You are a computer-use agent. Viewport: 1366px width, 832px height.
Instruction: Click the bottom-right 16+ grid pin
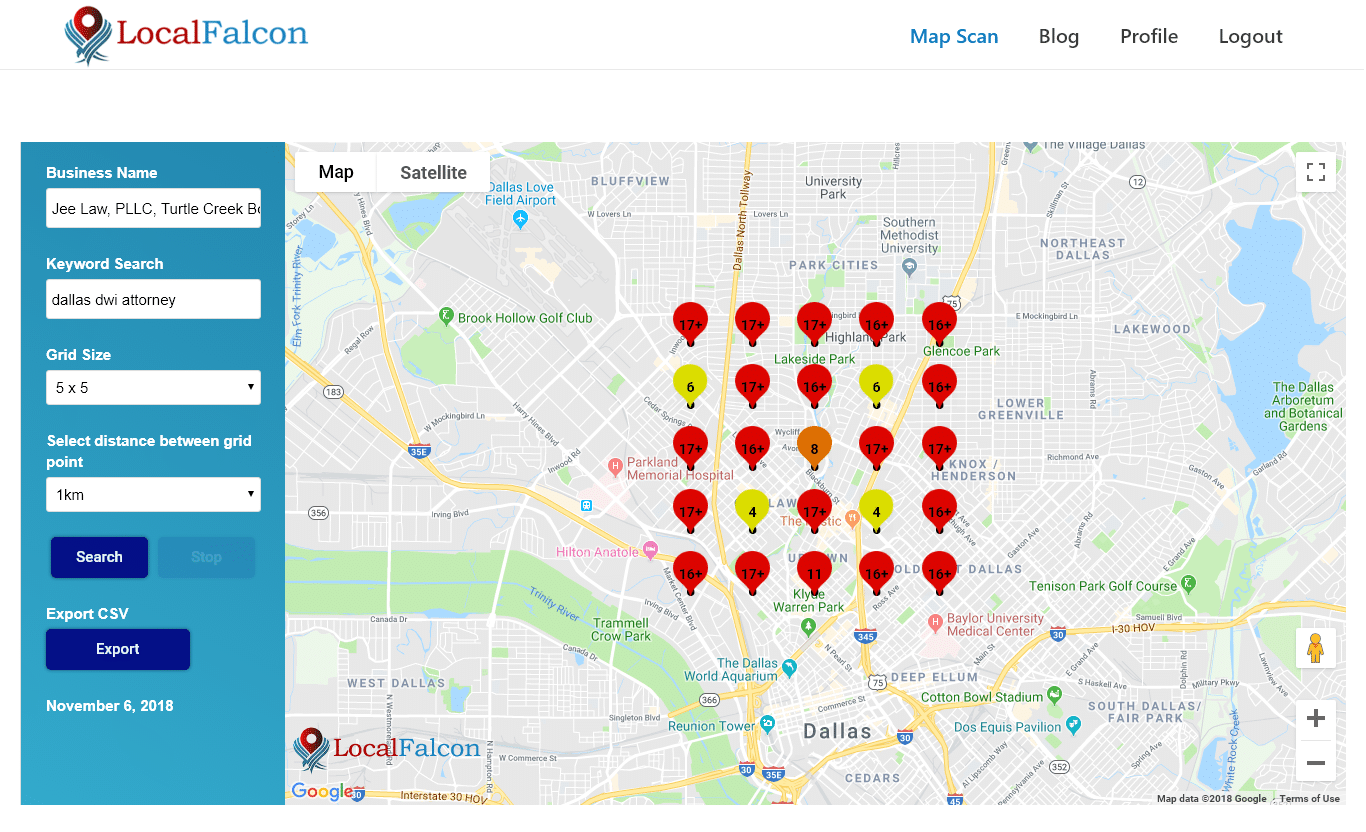click(939, 572)
